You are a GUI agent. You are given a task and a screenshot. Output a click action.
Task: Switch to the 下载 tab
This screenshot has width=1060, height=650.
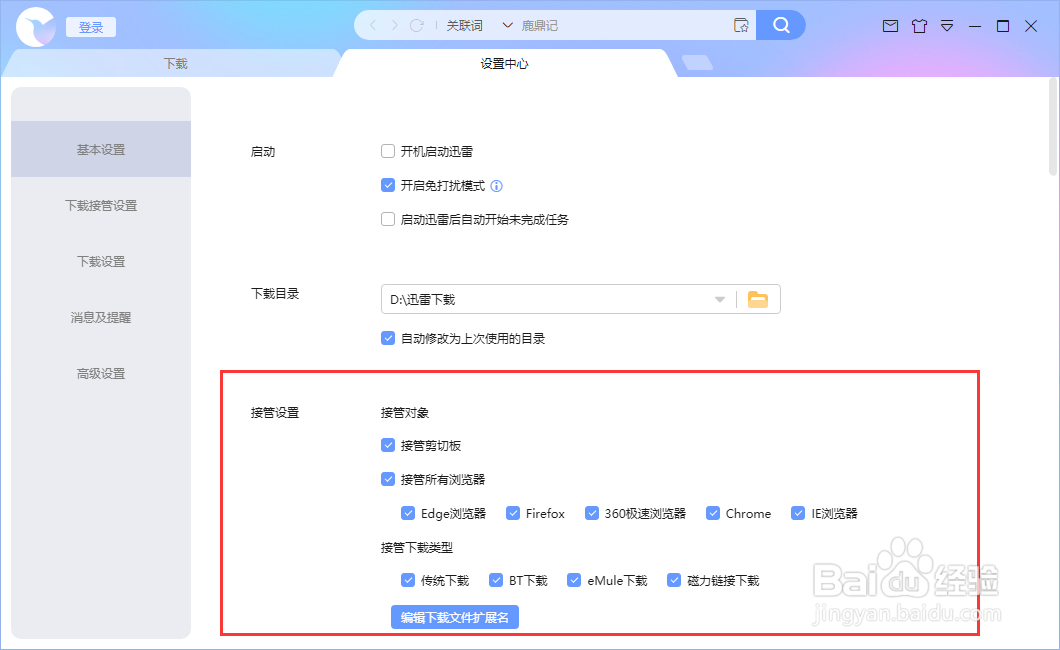pyautogui.click(x=174, y=64)
